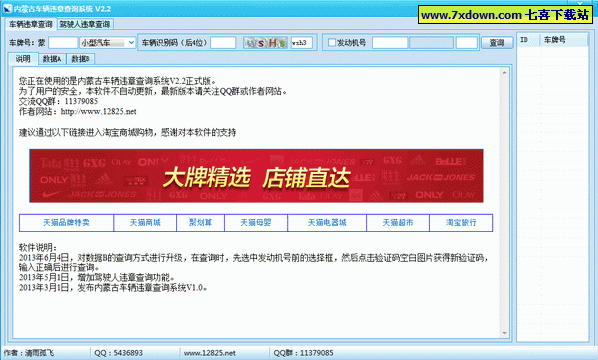
Task: Click the 车牌号 column header
Action: click(564, 40)
